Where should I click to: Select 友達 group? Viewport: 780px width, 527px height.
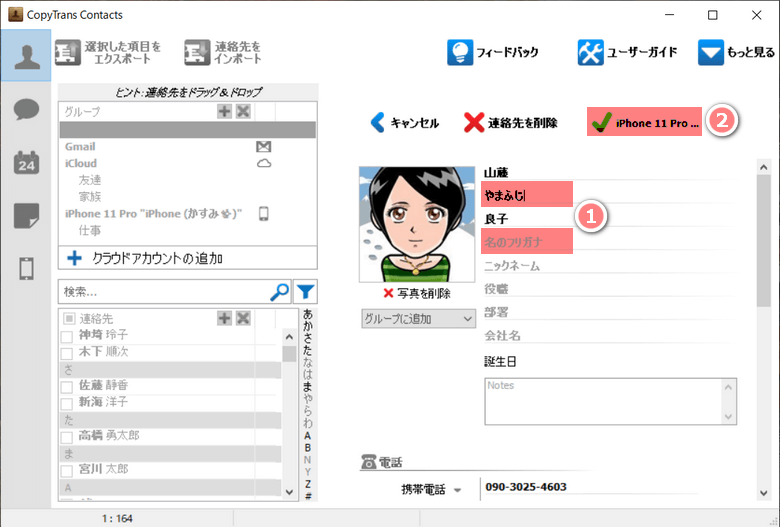[90, 180]
